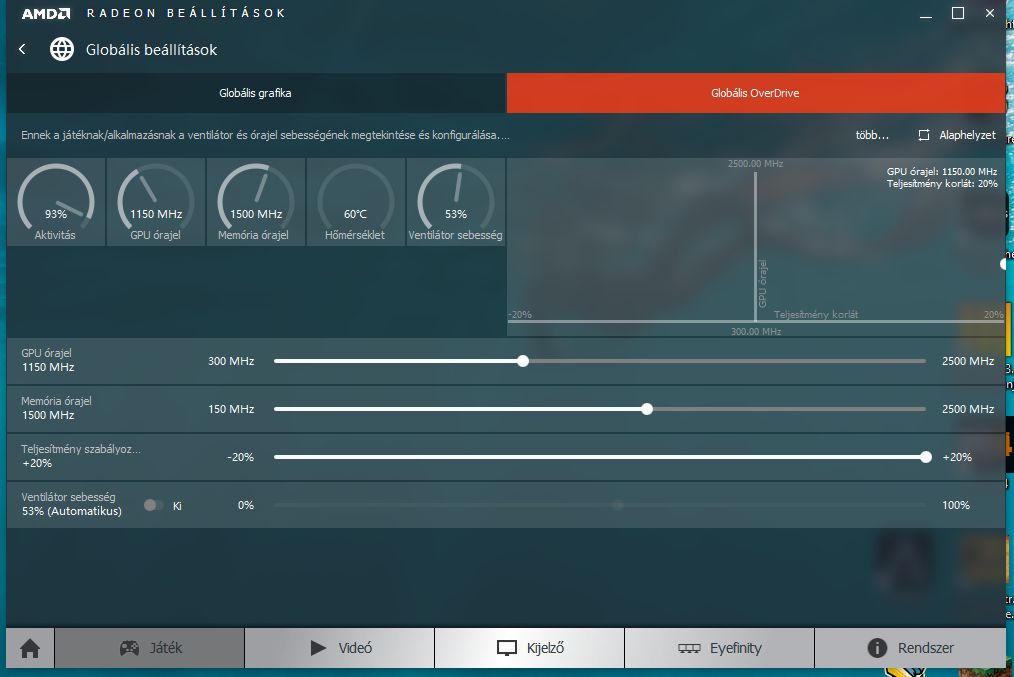Click the GPU clock versus power limit graph
The width and height of the screenshot is (1014, 677).
point(756,247)
